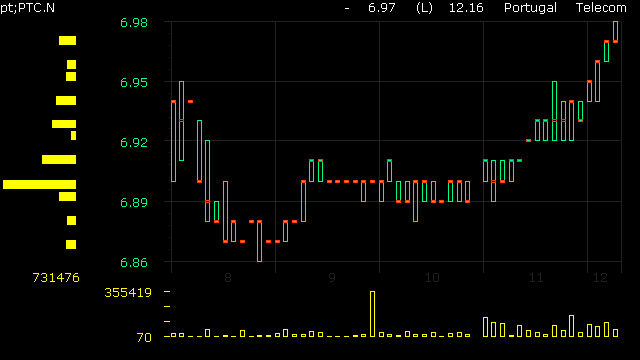Select the lowest price bar touching 6.86
Image resolution: width=640 pixels, height=360 pixels.
[260, 241]
